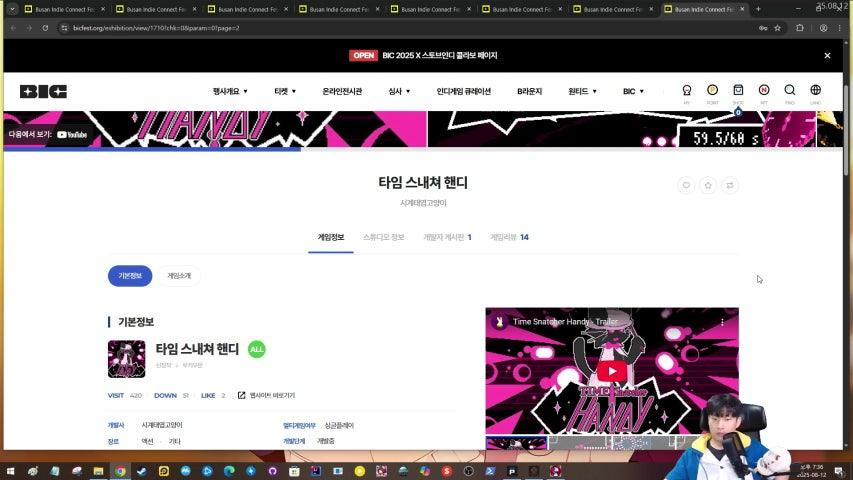Open the Chrome taskbar icon
Viewport: 853px width, 480px height.
[x=120, y=471]
